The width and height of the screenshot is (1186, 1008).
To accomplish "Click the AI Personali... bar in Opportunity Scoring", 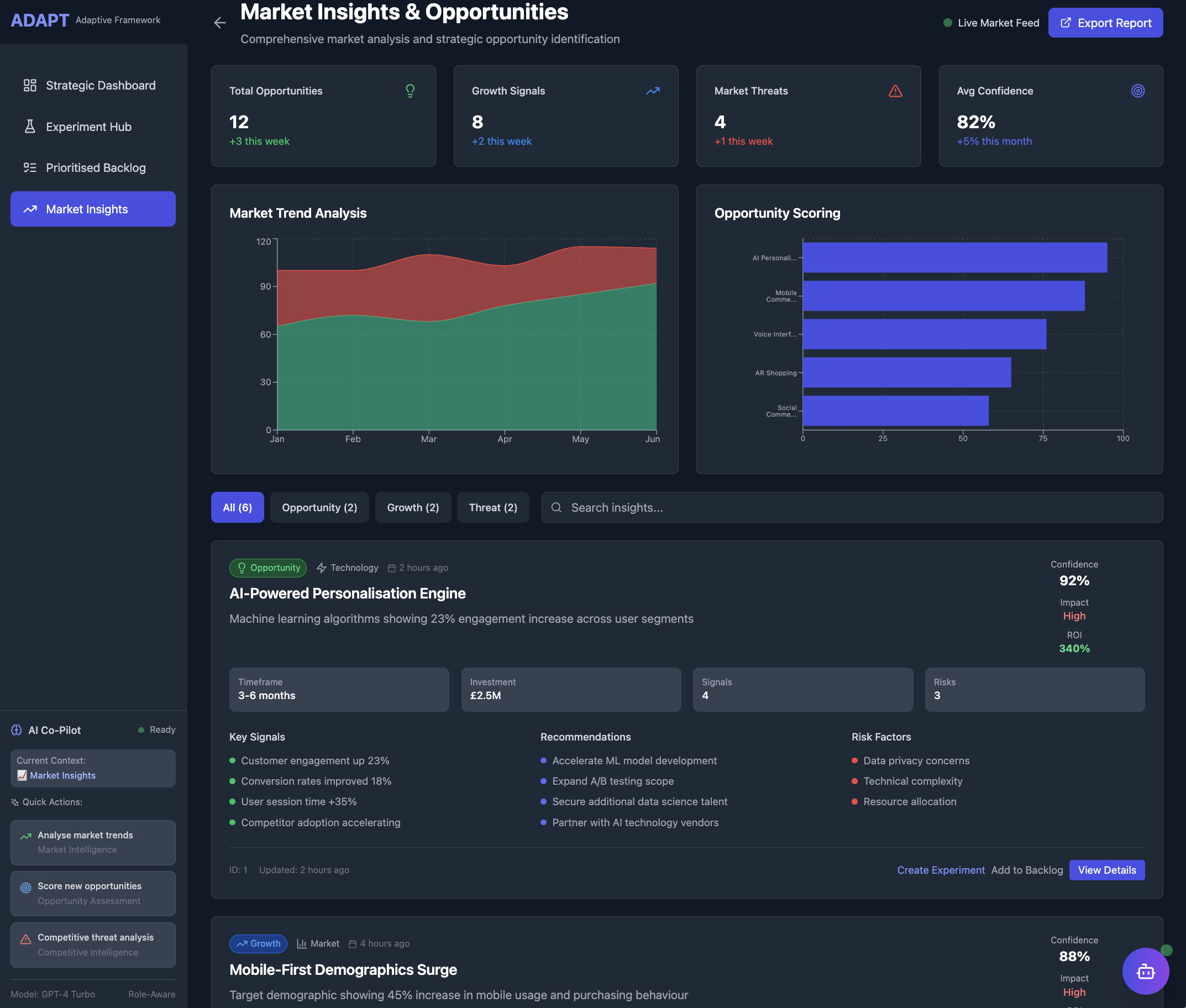I will tap(954, 258).
